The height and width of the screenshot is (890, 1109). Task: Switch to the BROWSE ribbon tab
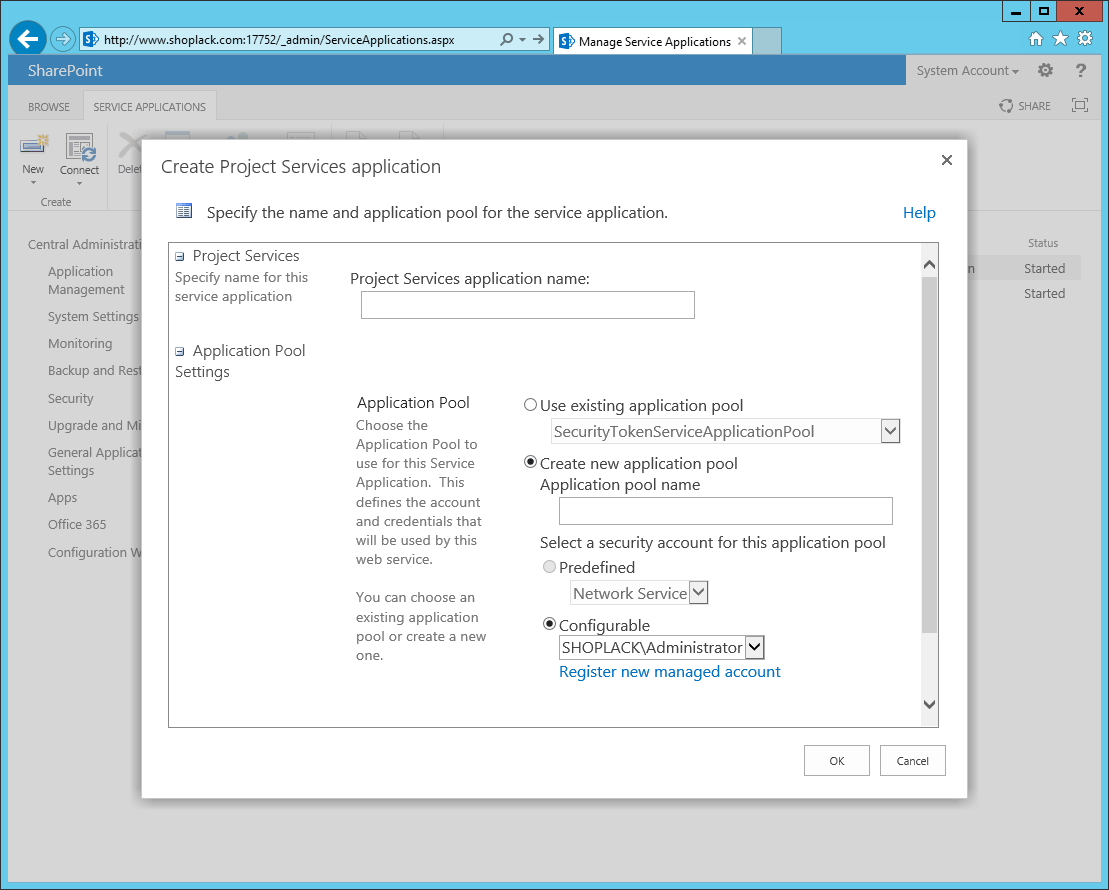pos(49,107)
